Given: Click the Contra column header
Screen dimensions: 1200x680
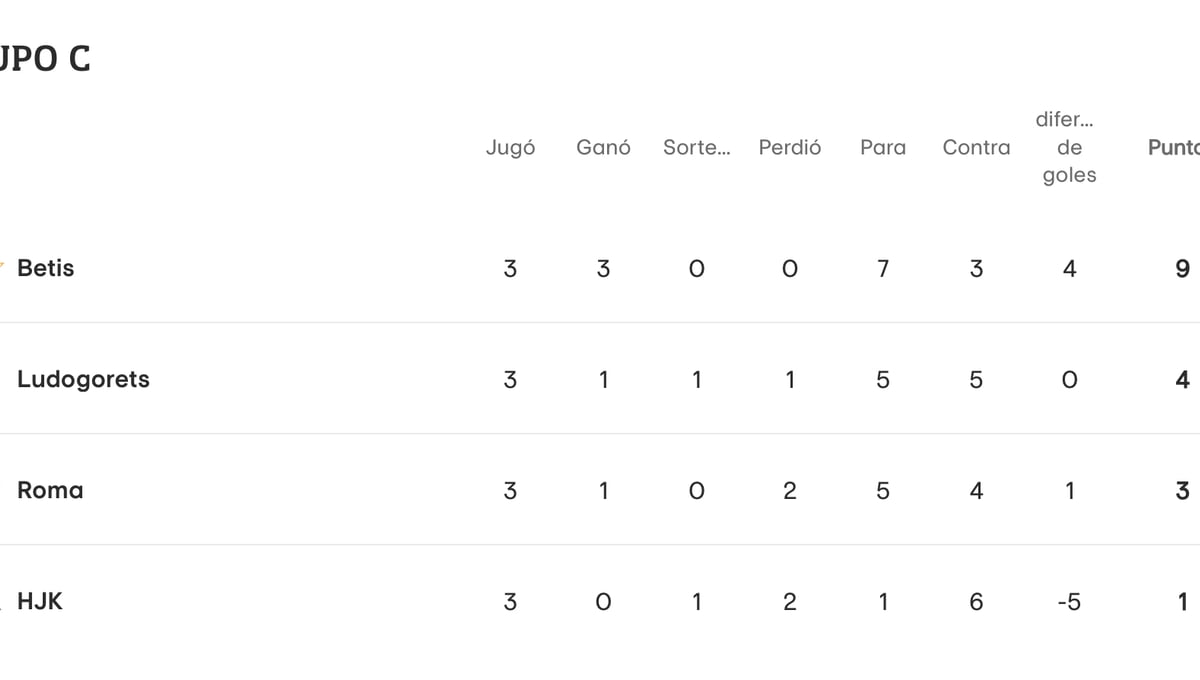Looking at the screenshot, I should [976, 147].
